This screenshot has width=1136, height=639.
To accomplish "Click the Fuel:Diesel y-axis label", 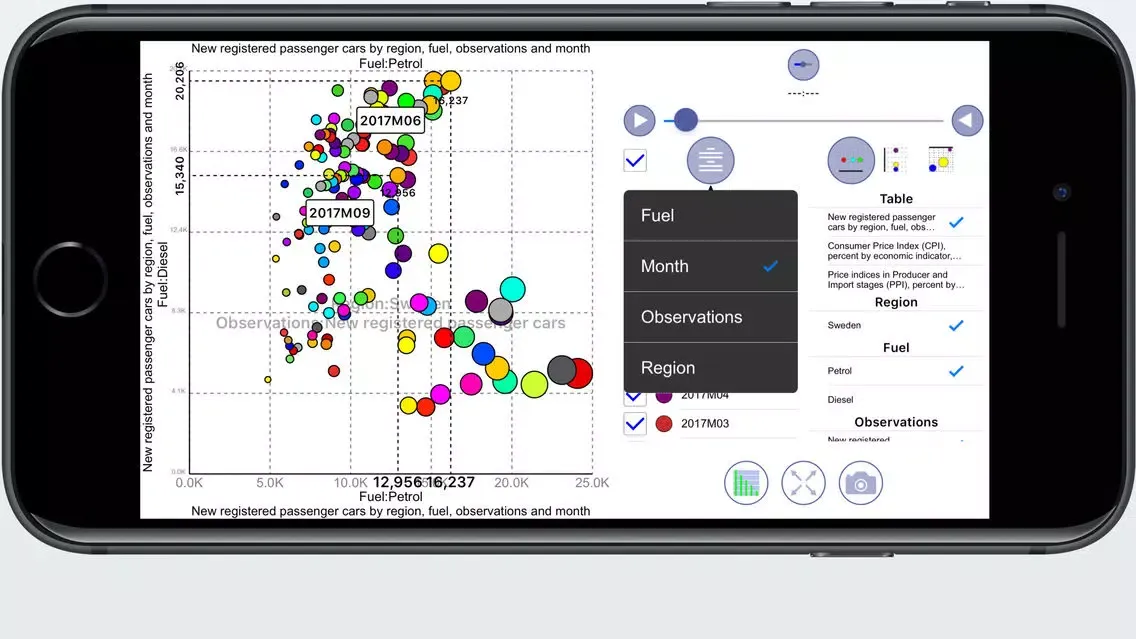I will coord(163,275).
